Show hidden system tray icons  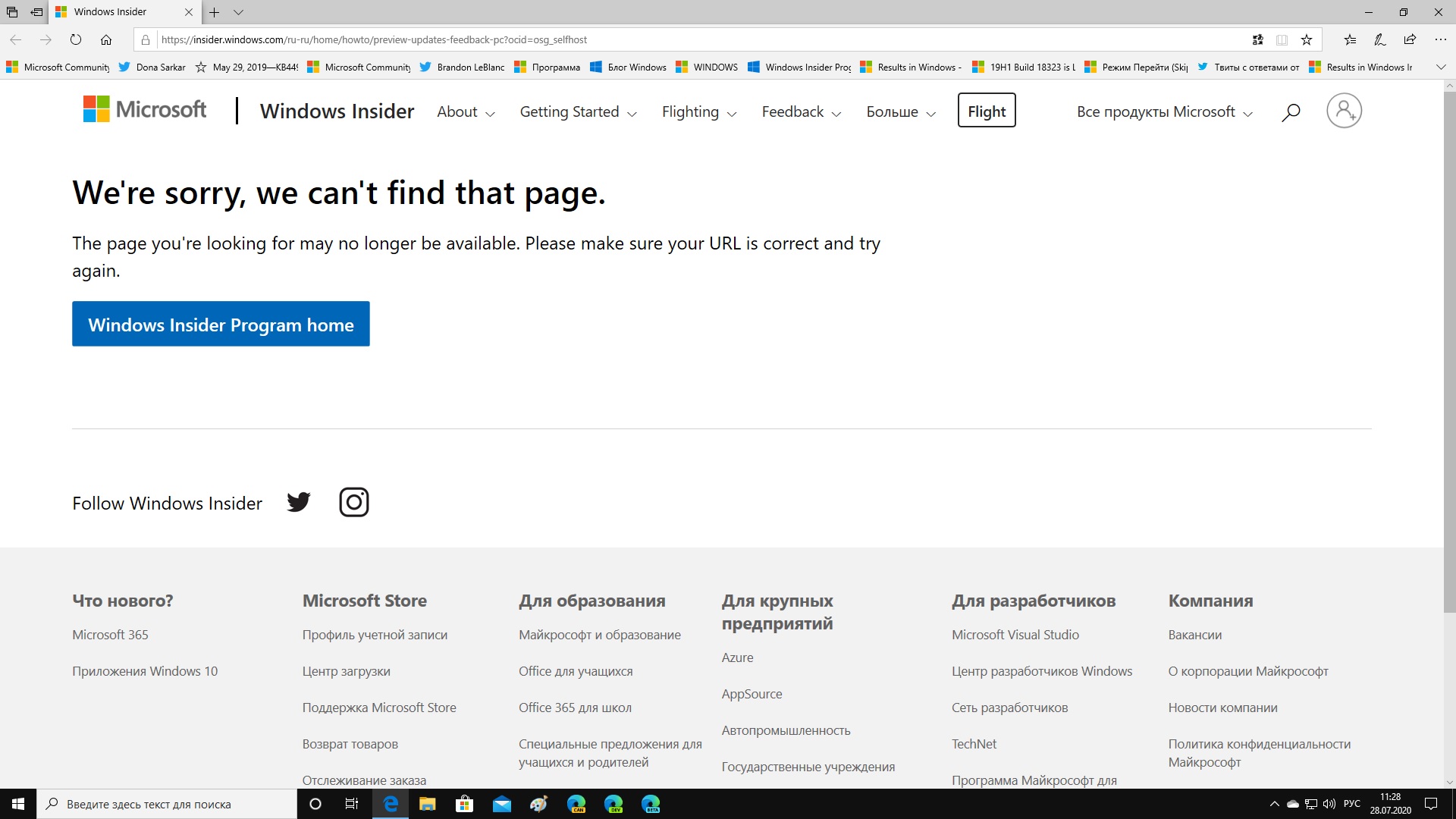1274,804
